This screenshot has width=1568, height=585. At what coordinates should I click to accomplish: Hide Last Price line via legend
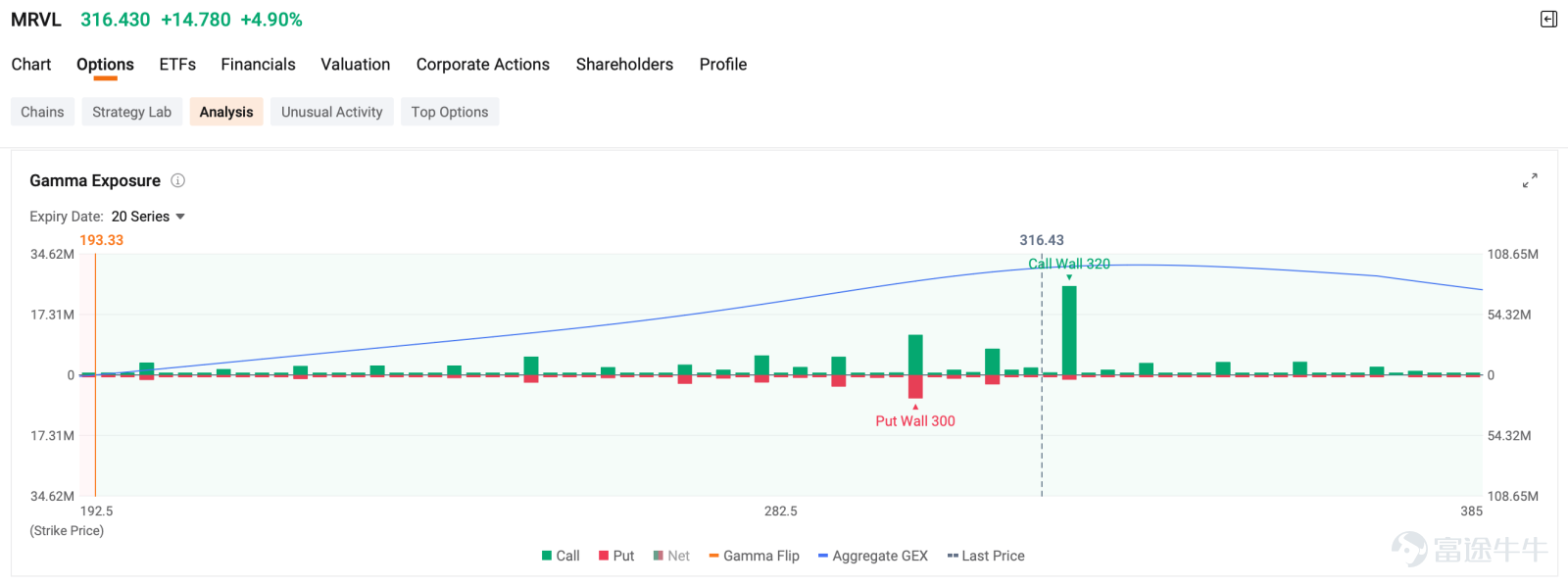986,556
